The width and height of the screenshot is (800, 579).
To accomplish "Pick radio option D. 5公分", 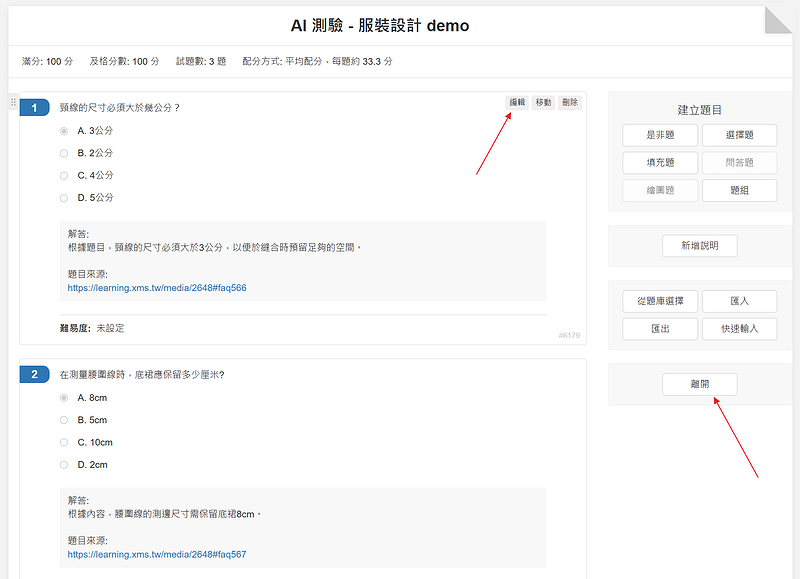I will 64,197.
